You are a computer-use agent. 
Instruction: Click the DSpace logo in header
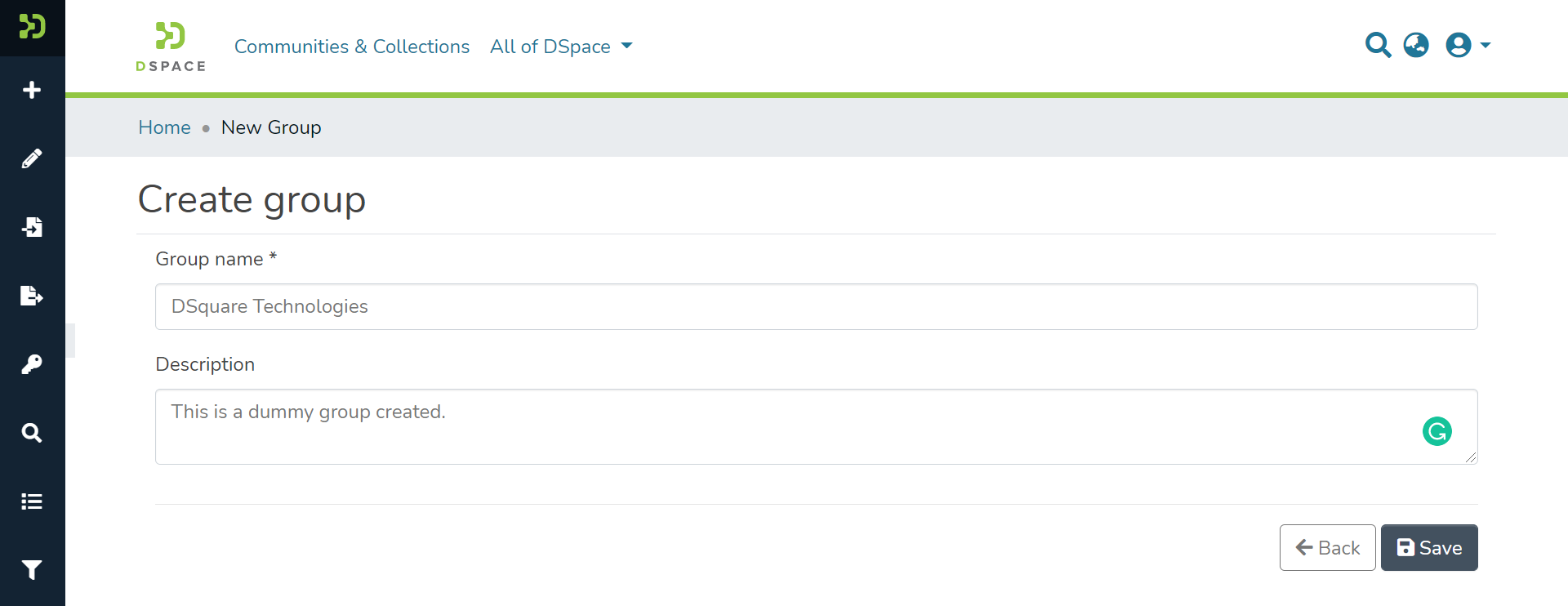(171, 47)
